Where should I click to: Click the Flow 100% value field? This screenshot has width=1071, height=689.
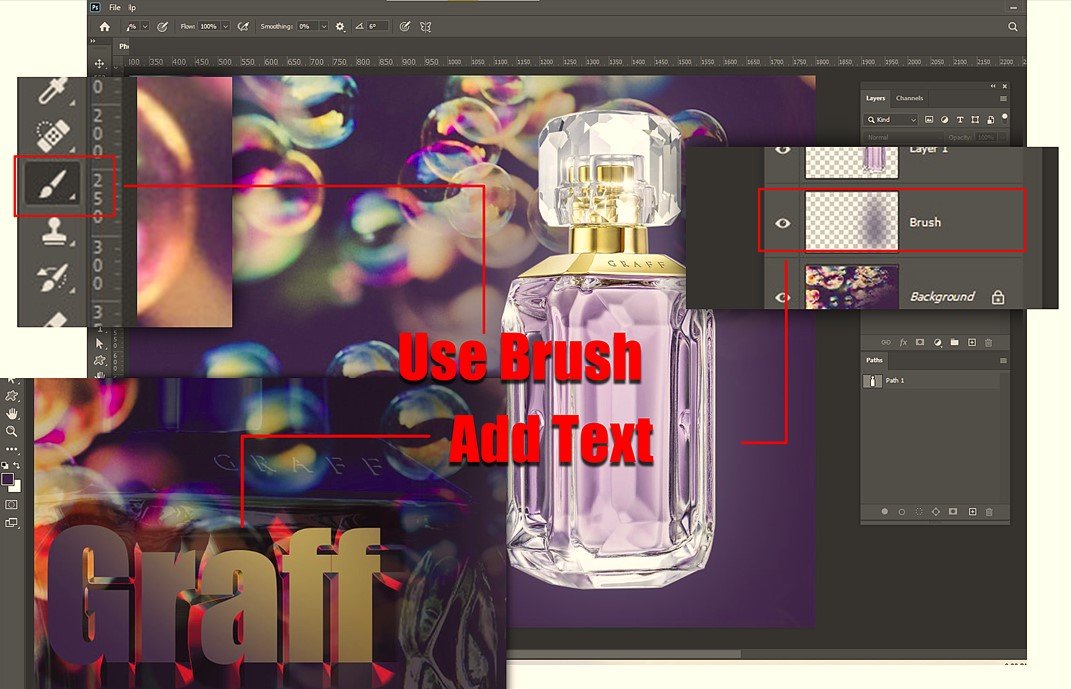(209, 27)
